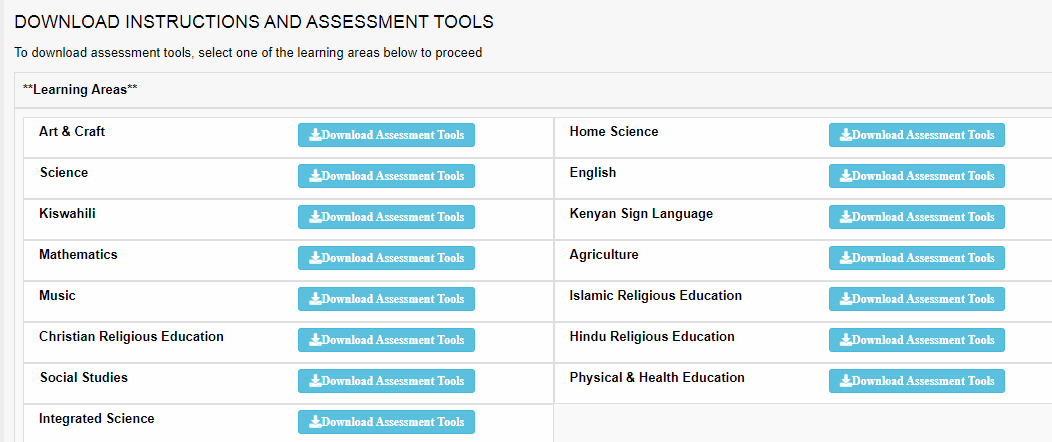
Task: Download Music assessment tools
Action: coord(386,299)
